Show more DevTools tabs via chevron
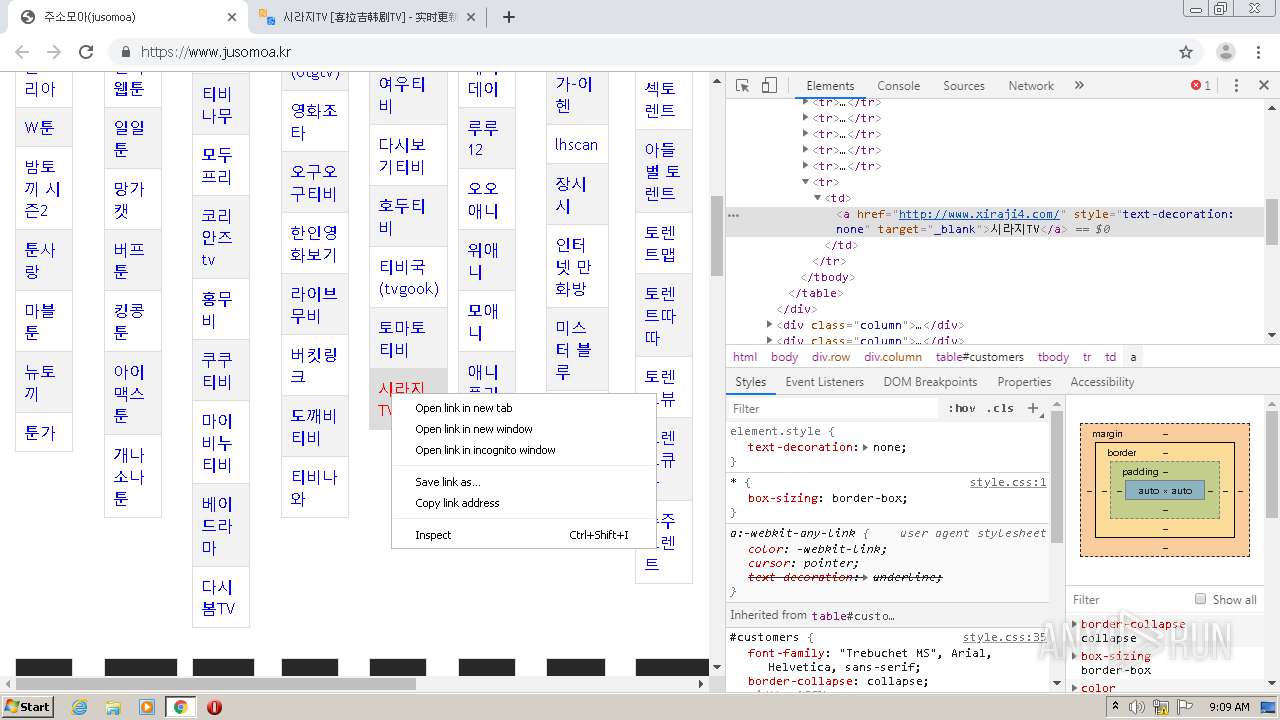 (x=1079, y=86)
